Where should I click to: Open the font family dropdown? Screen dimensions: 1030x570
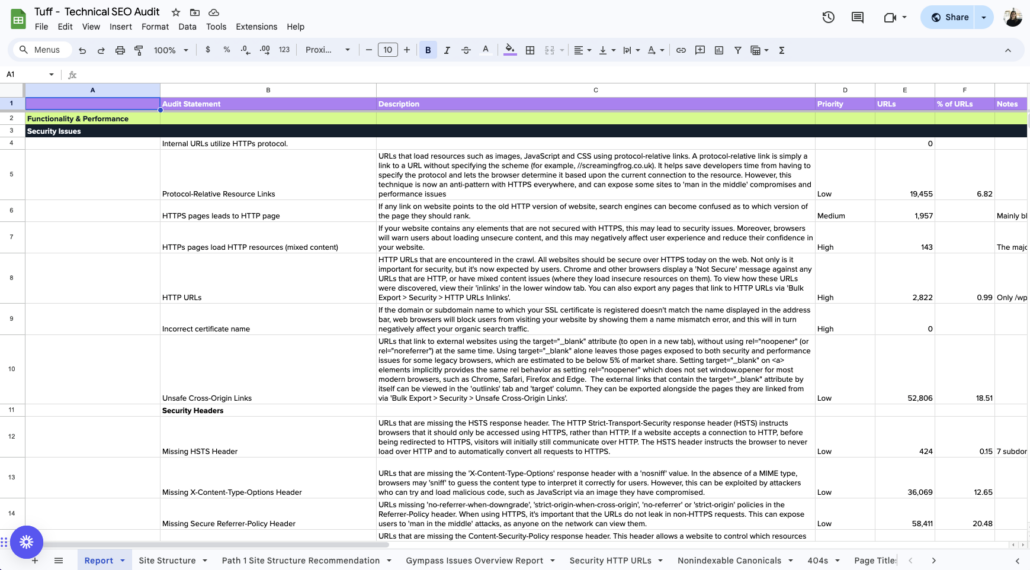328,50
